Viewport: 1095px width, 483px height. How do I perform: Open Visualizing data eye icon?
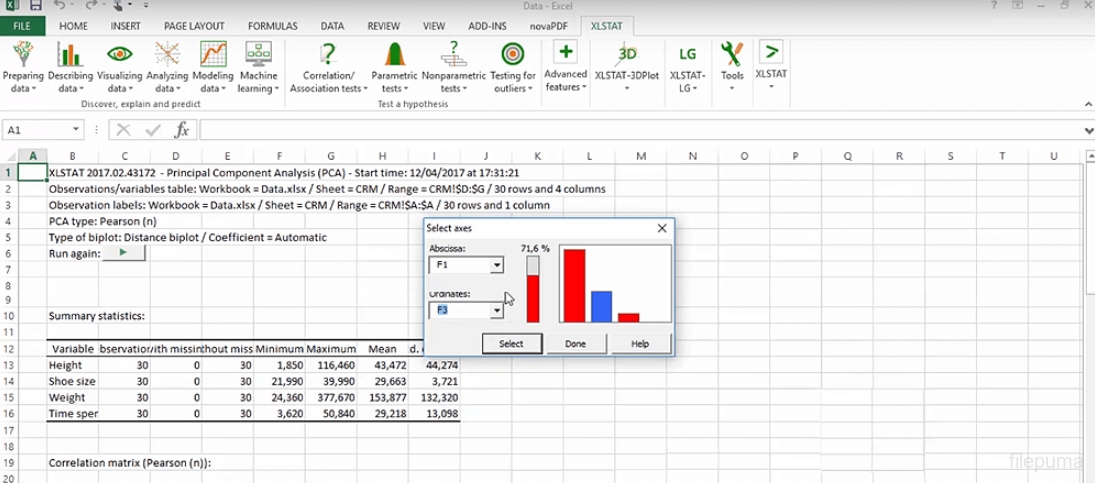[119, 54]
